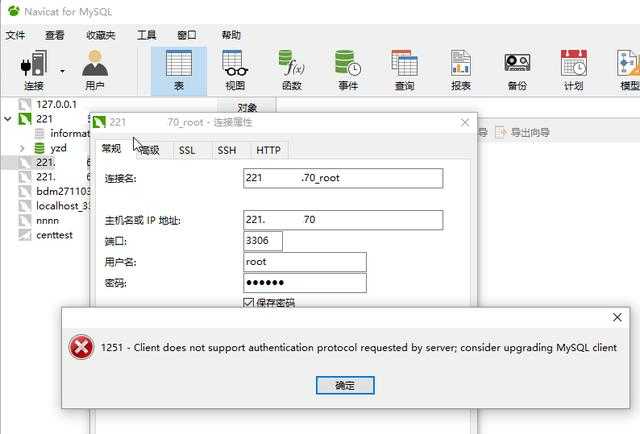640x434 pixels.
Task: Switch to SSH tab in dialog
Action: click(227, 150)
